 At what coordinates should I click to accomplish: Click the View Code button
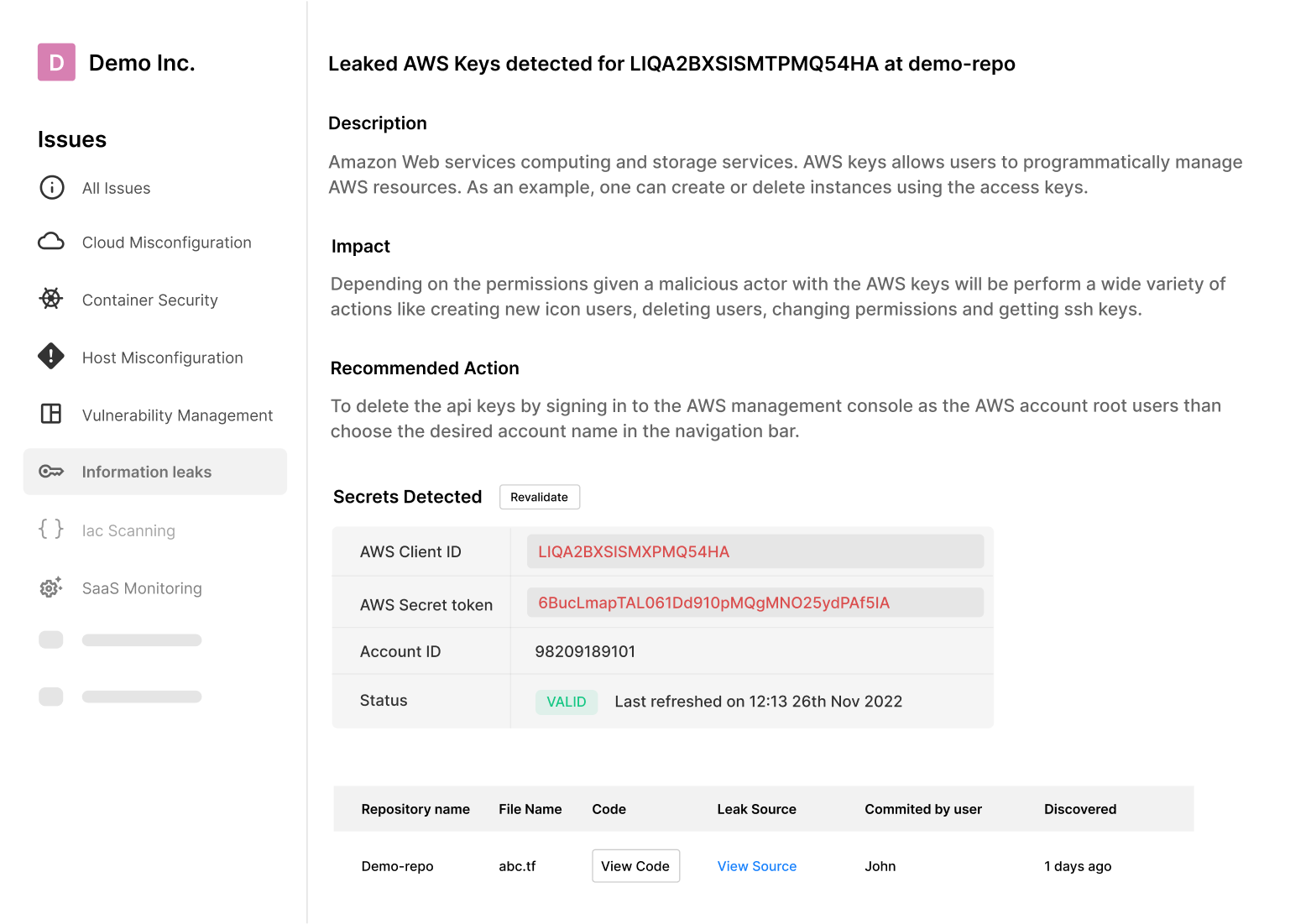pos(635,866)
